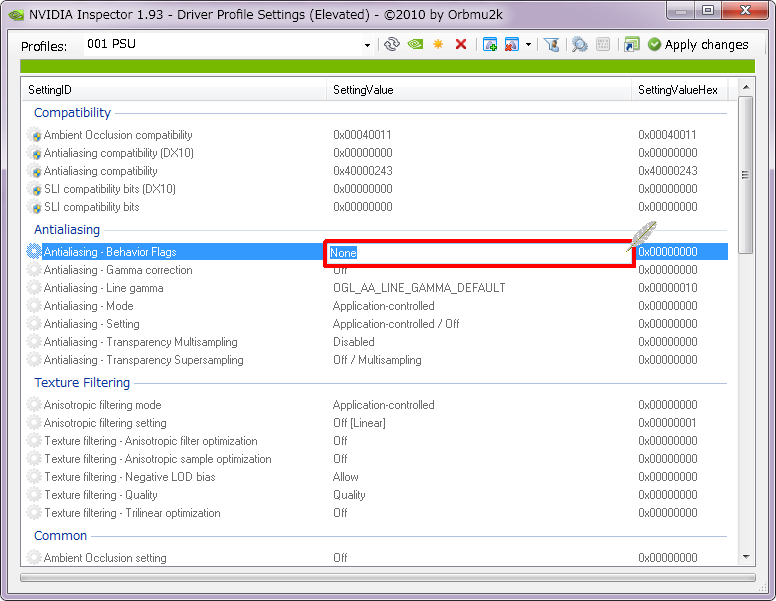
Task: Click the settings list scroll down arrow
Action: [746, 557]
